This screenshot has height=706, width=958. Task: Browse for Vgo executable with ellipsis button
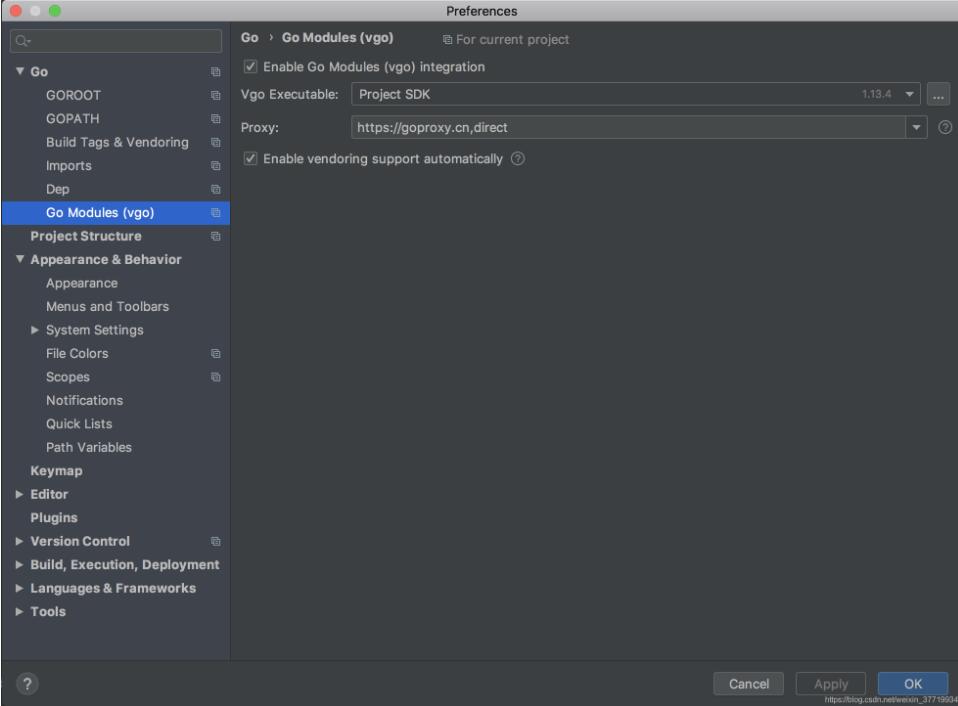click(938, 94)
